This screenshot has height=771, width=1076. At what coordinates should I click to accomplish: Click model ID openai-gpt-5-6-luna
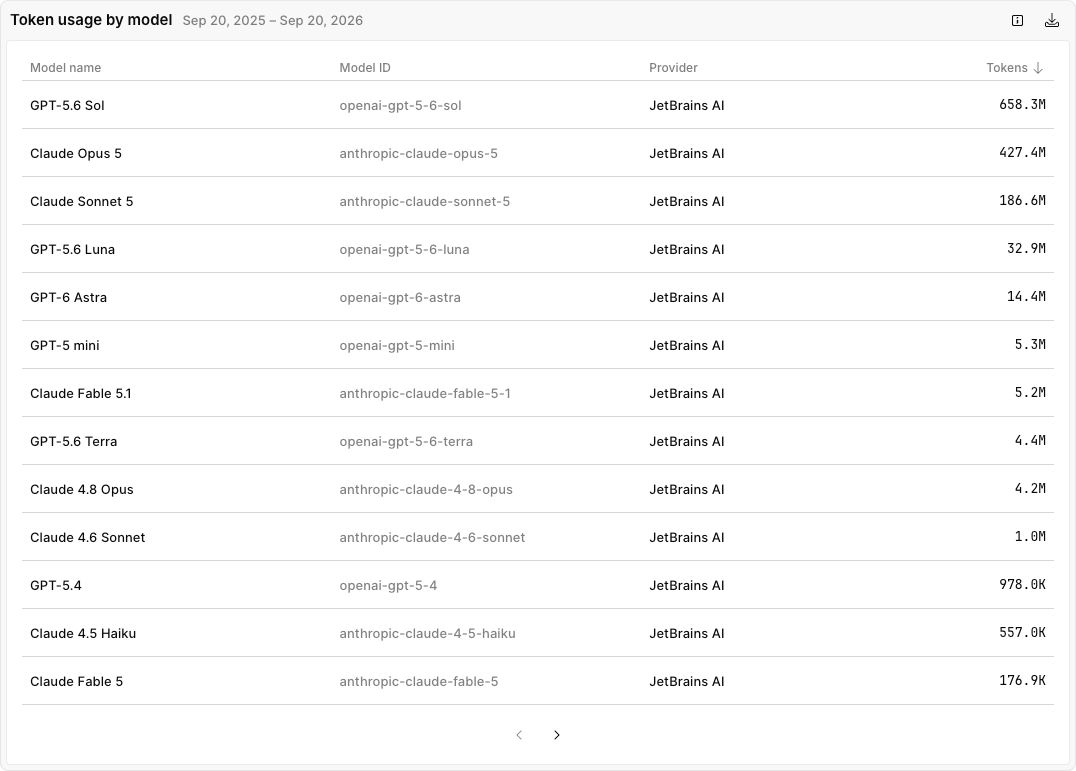[x=404, y=250]
